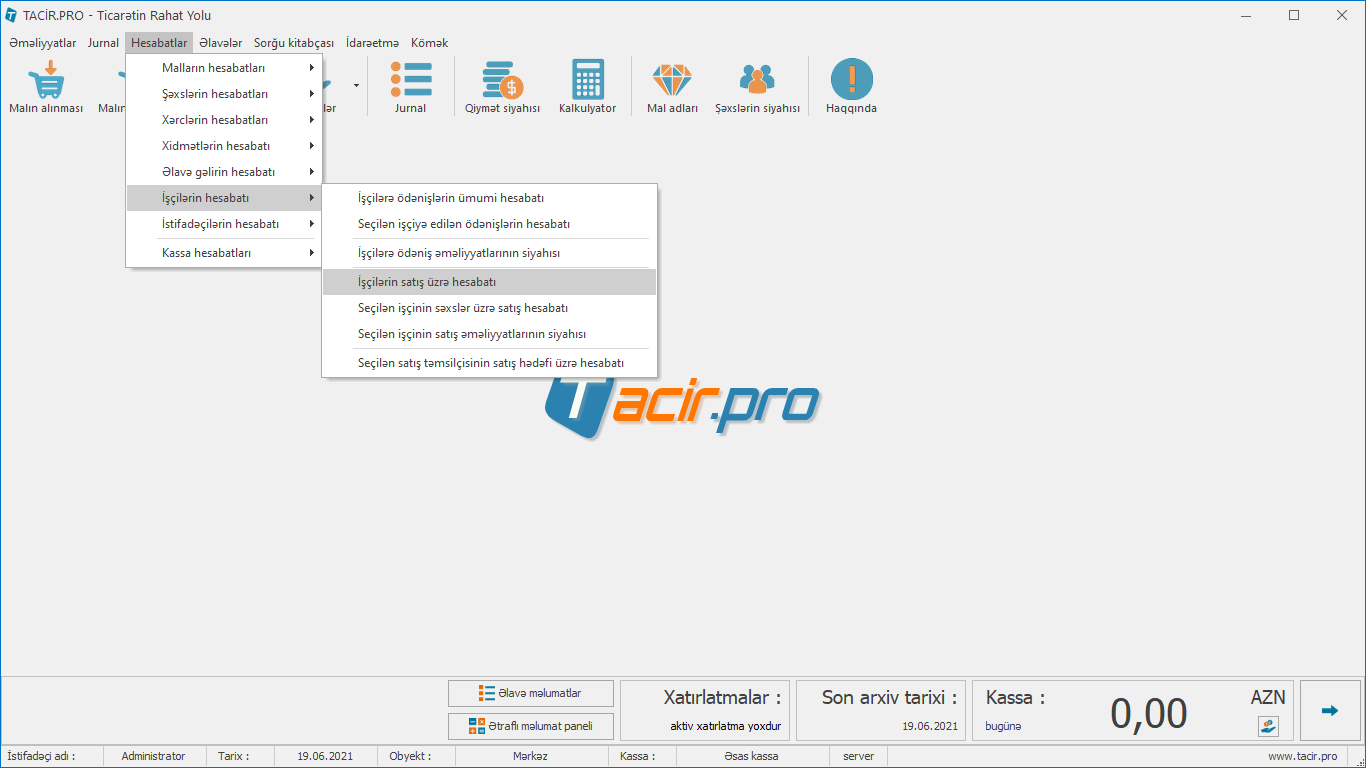Click the blue arrow button beside Kassa

pos(1329,711)
